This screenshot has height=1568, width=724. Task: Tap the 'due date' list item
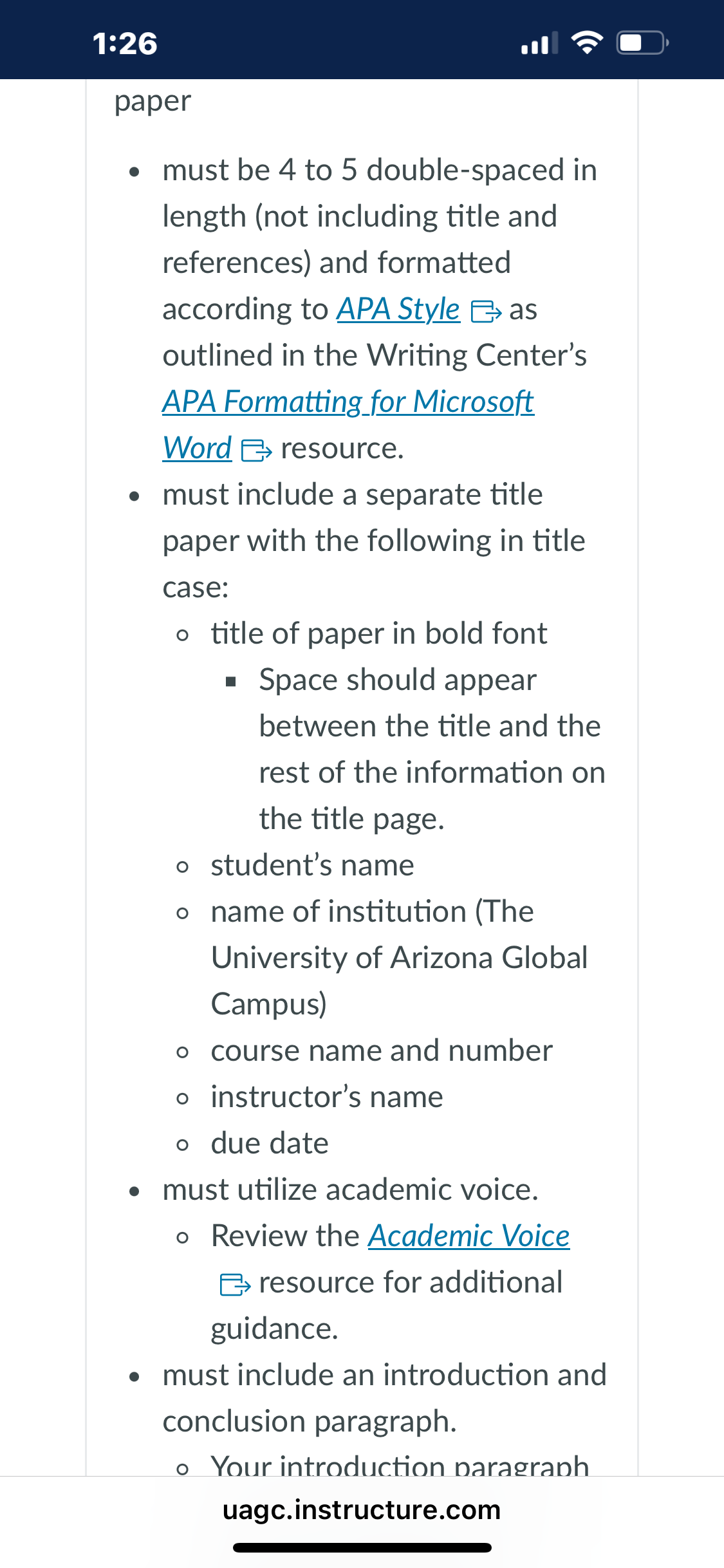pos(270,1143)
